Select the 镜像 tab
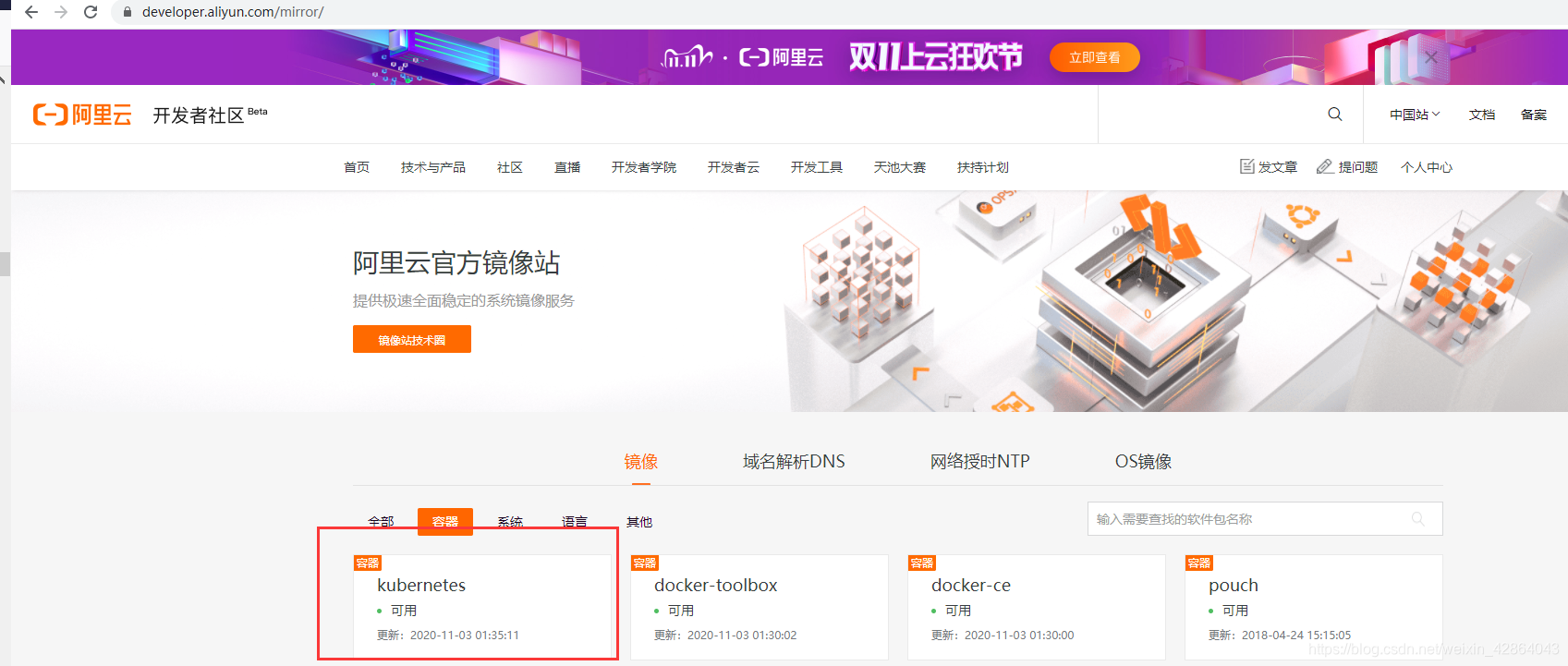Image resolution: width=1568 pixels, height=666 pixels. pos(641,461)
